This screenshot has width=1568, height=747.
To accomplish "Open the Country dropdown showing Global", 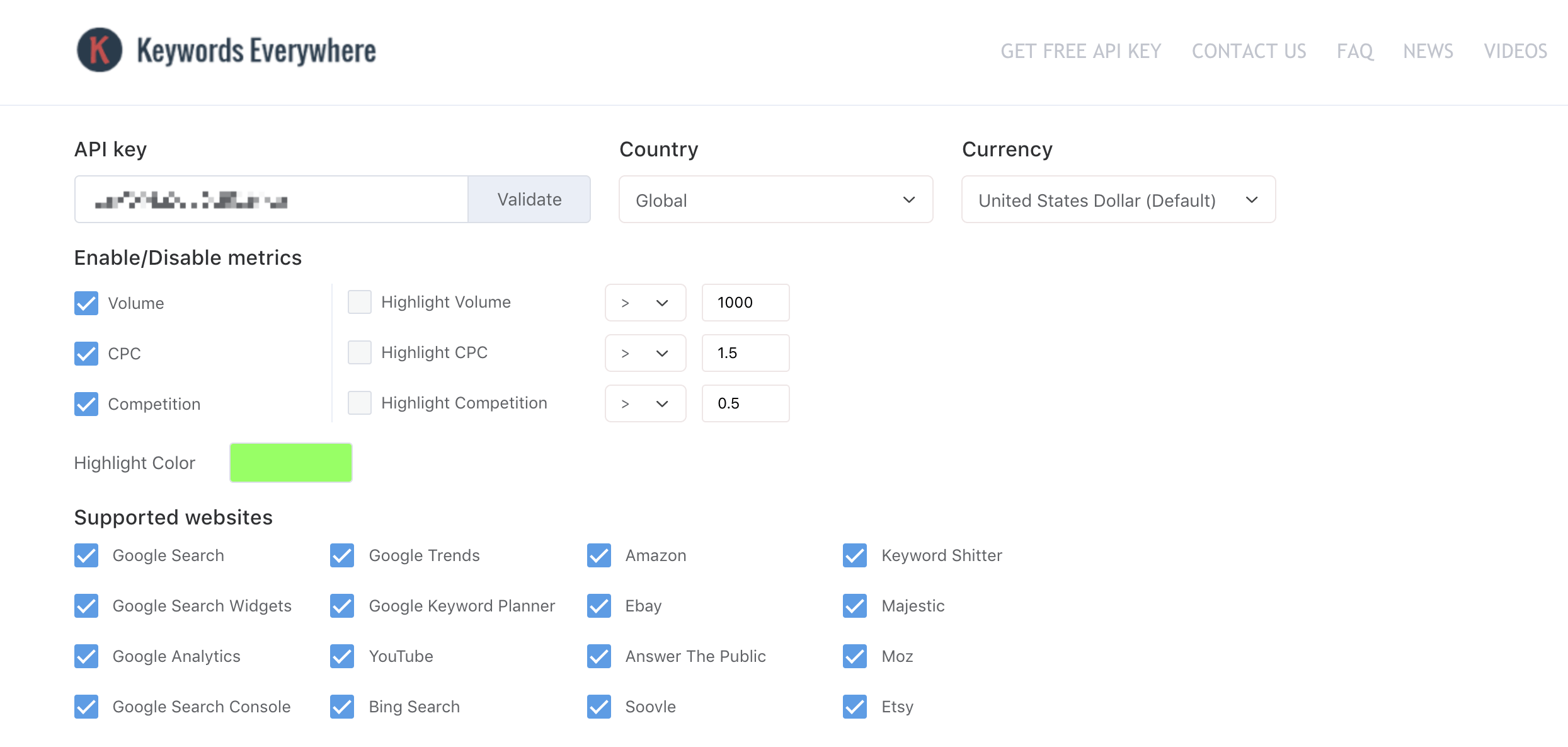I will pyautogui.click(x=775, y=199).
